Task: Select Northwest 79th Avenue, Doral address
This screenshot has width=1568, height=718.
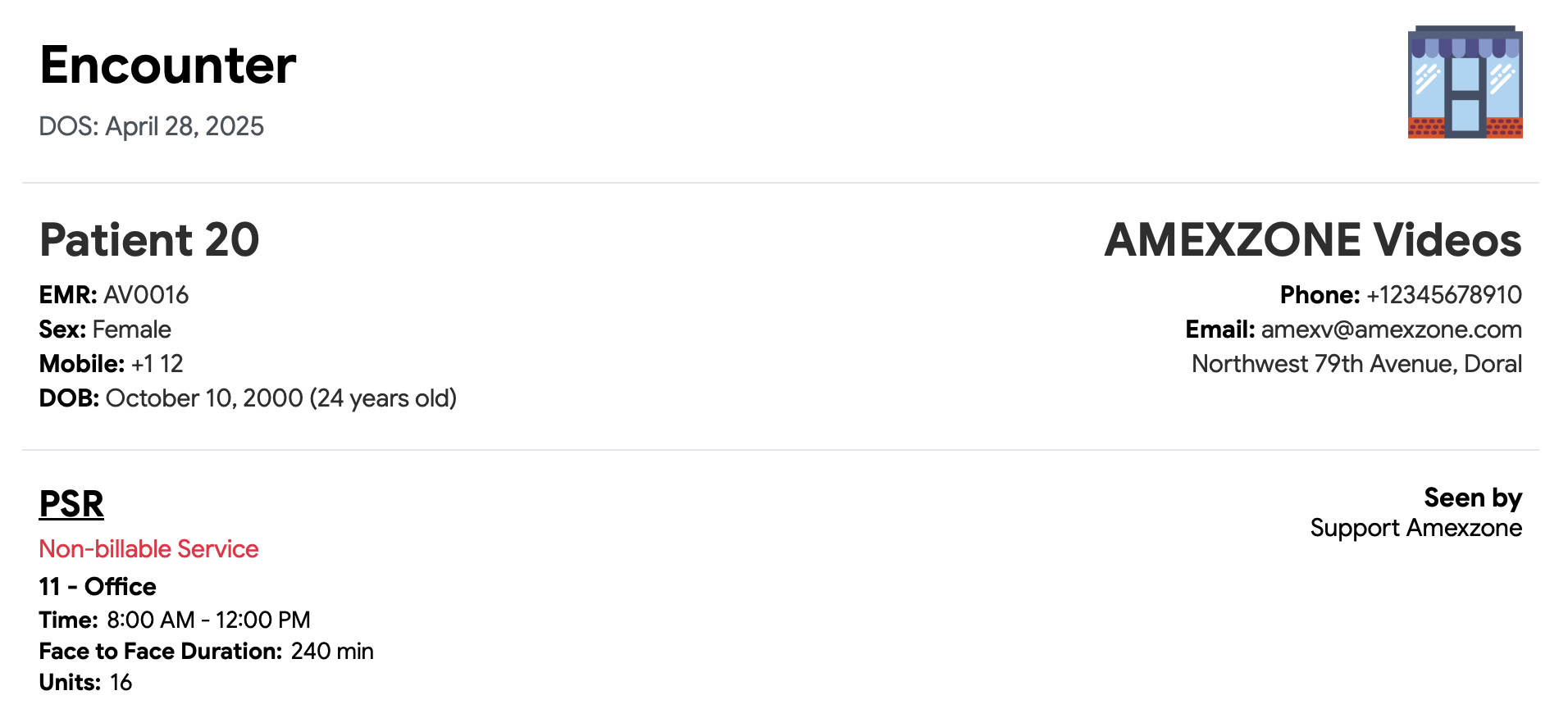Action: pos(1356,364)
